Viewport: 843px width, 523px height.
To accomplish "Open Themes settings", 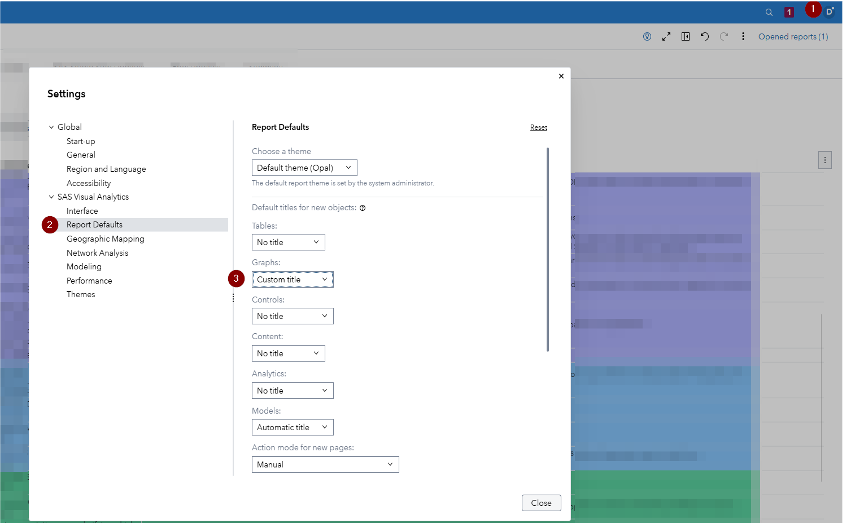I will coord(80,295).
